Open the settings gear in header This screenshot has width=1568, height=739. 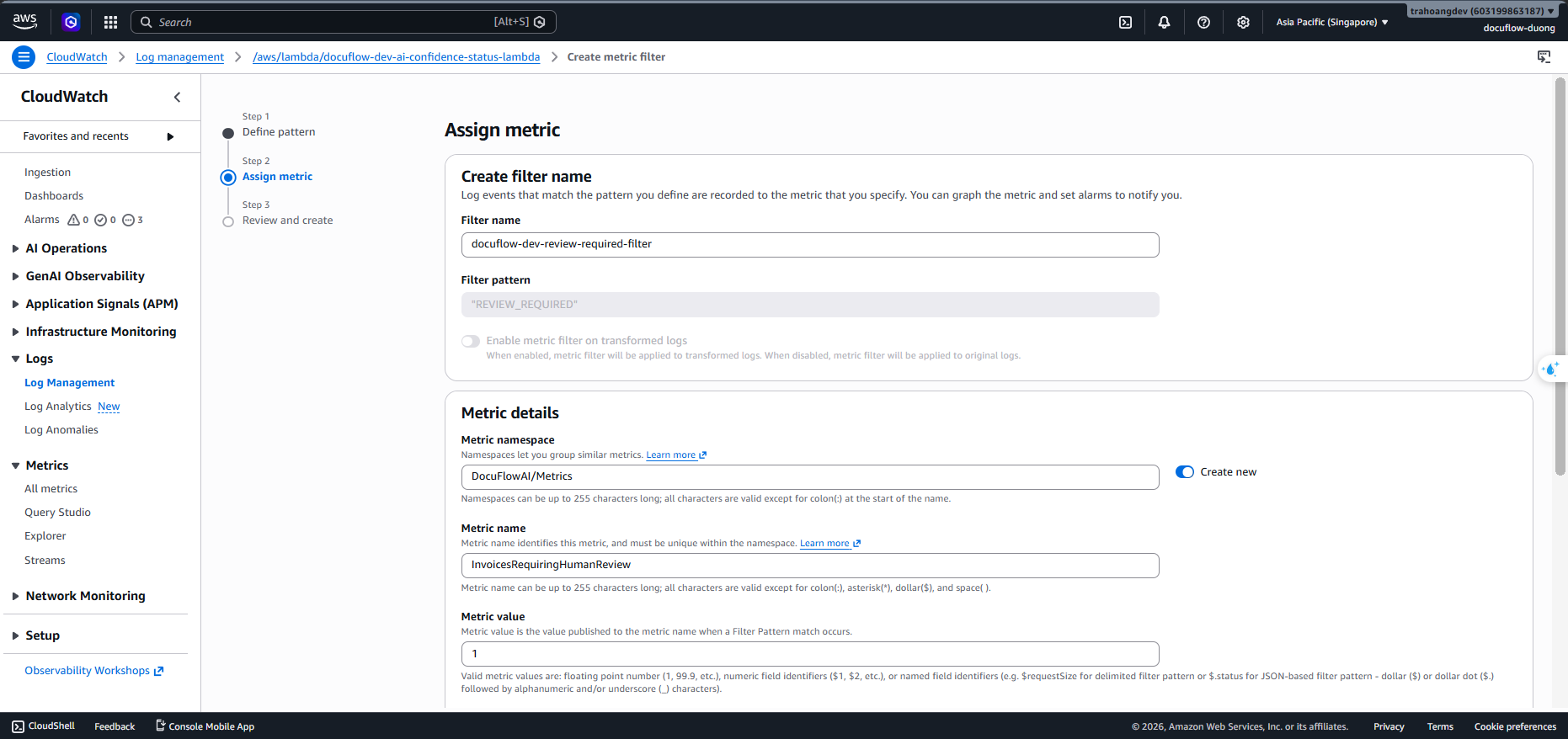tap(1243, 22)
